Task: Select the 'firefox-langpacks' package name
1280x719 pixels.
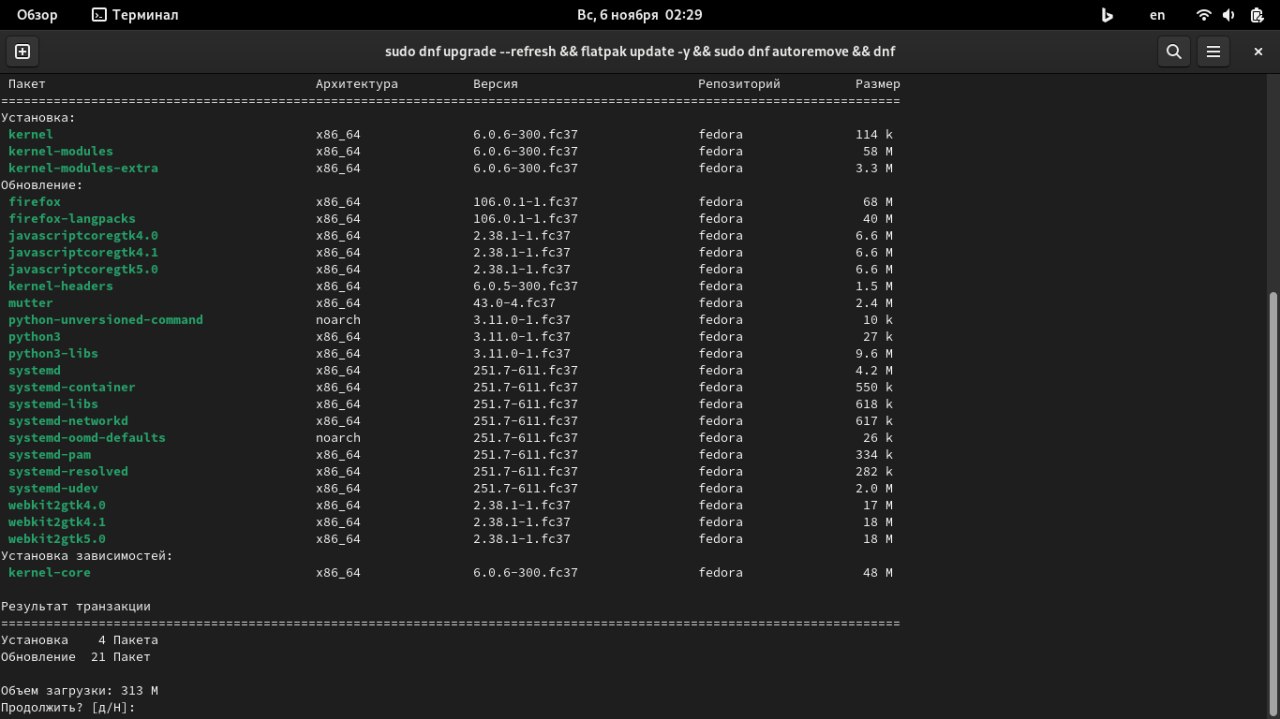Action: (72, 219)
